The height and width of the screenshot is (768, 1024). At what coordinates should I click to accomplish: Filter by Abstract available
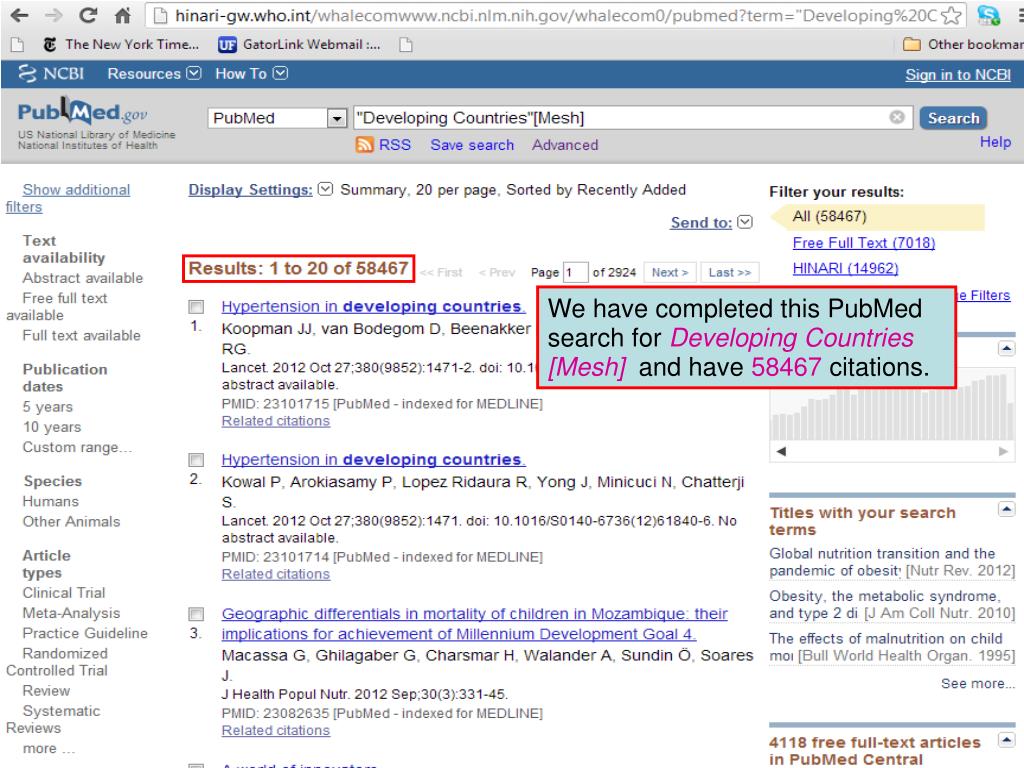click(83, 278)
